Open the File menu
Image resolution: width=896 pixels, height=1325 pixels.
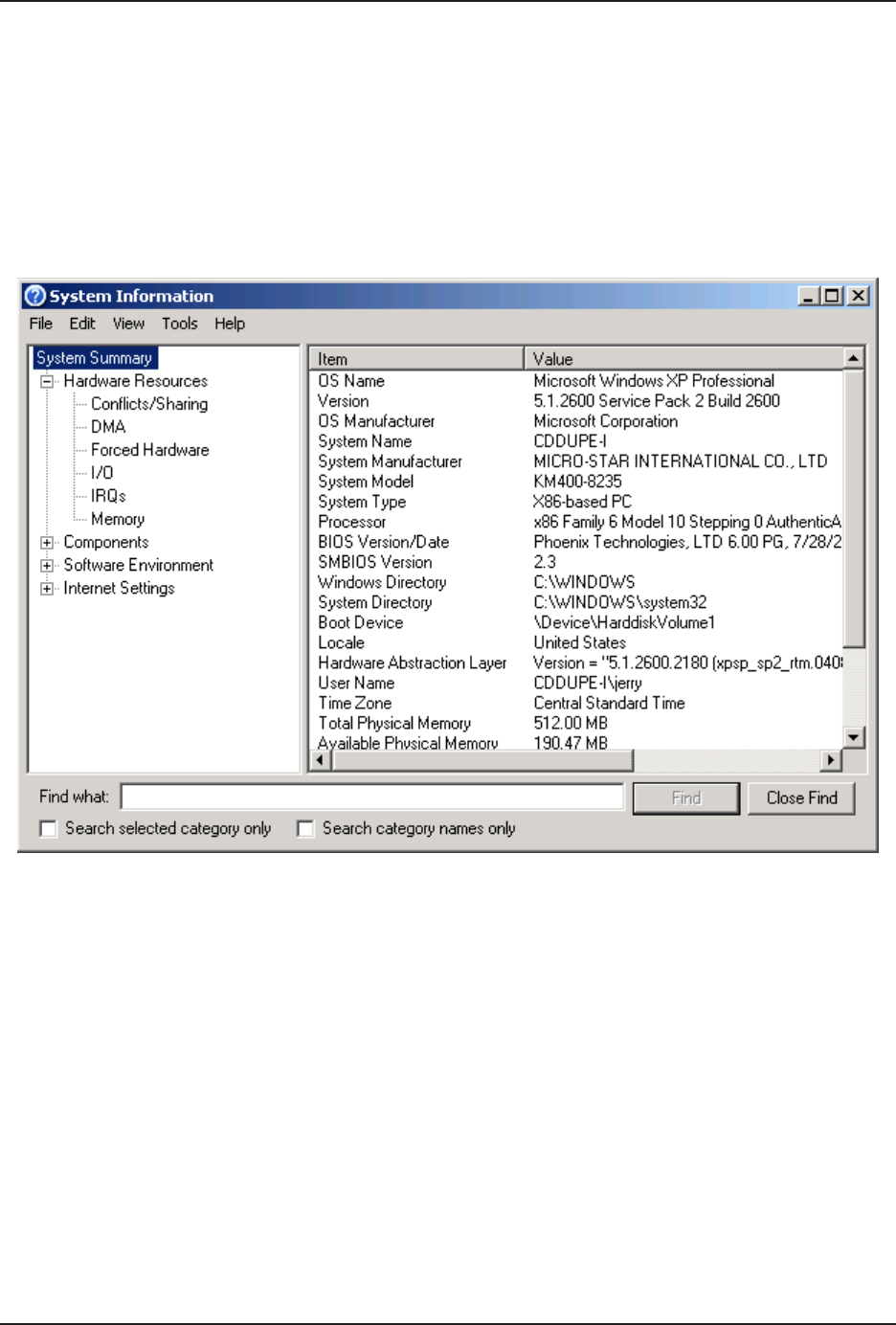coord(41,324)
